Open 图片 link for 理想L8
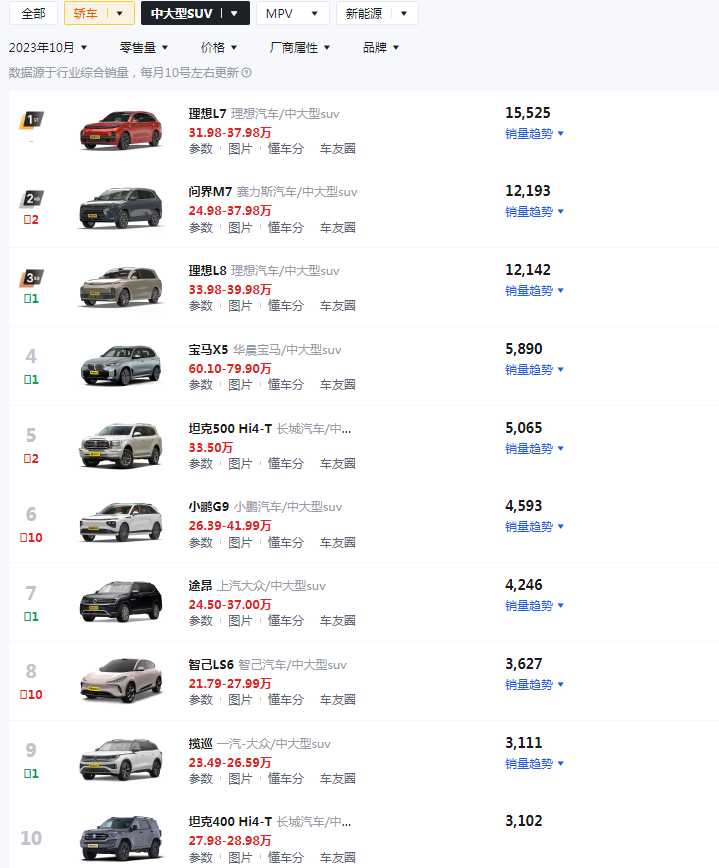The image size is (719, 868). (240, 306)
